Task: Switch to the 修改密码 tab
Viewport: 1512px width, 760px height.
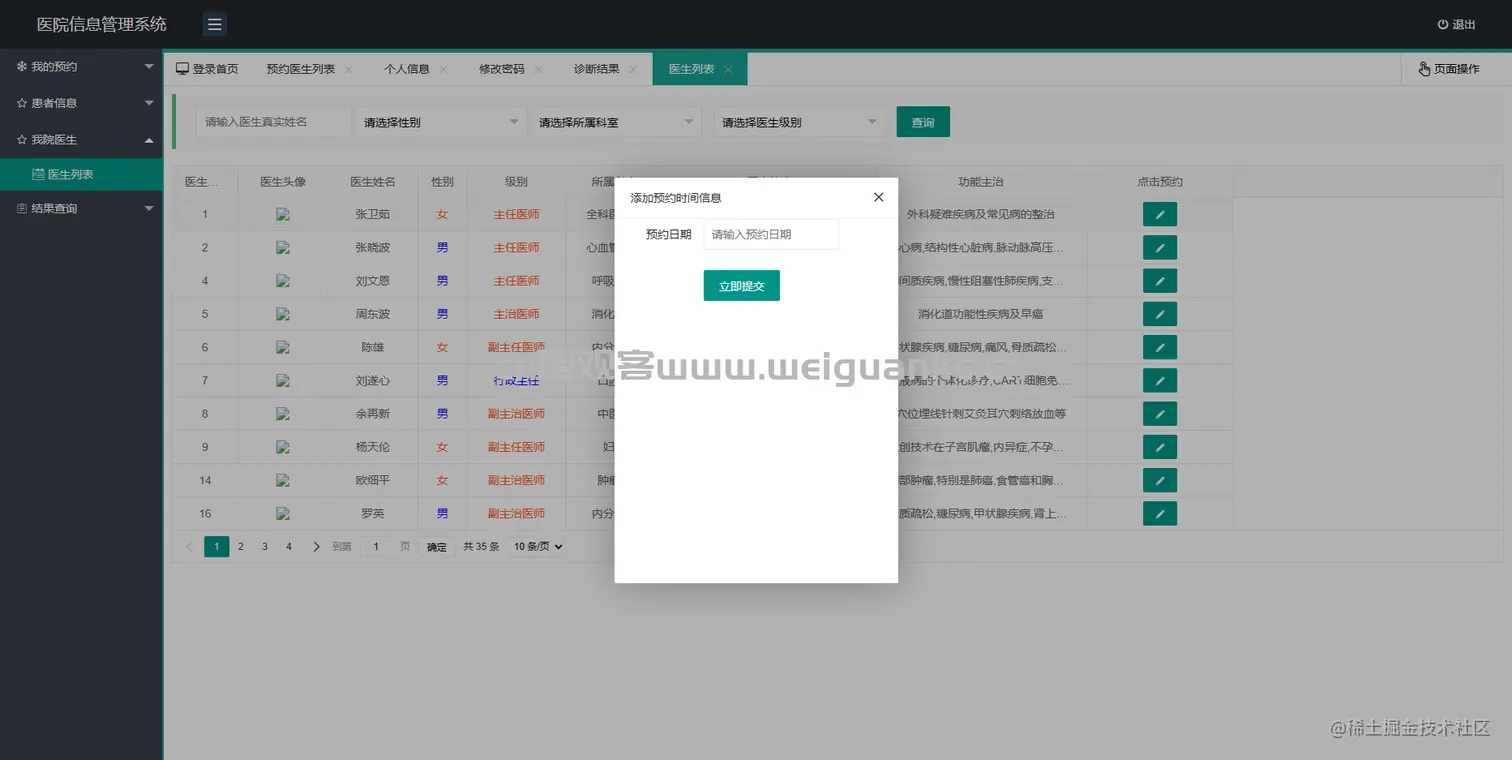Action: coord(502,69)
